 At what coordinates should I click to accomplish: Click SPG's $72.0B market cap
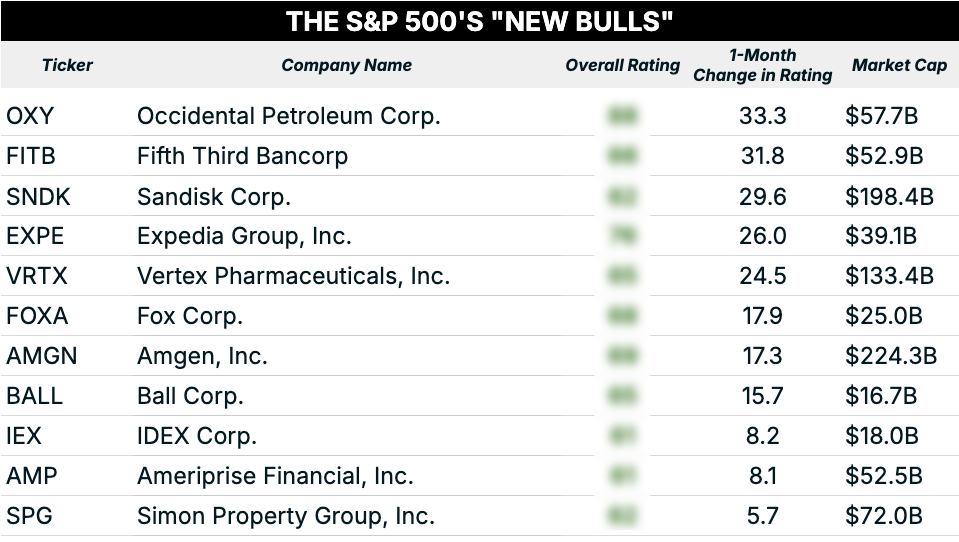click(x=883, y=516)
